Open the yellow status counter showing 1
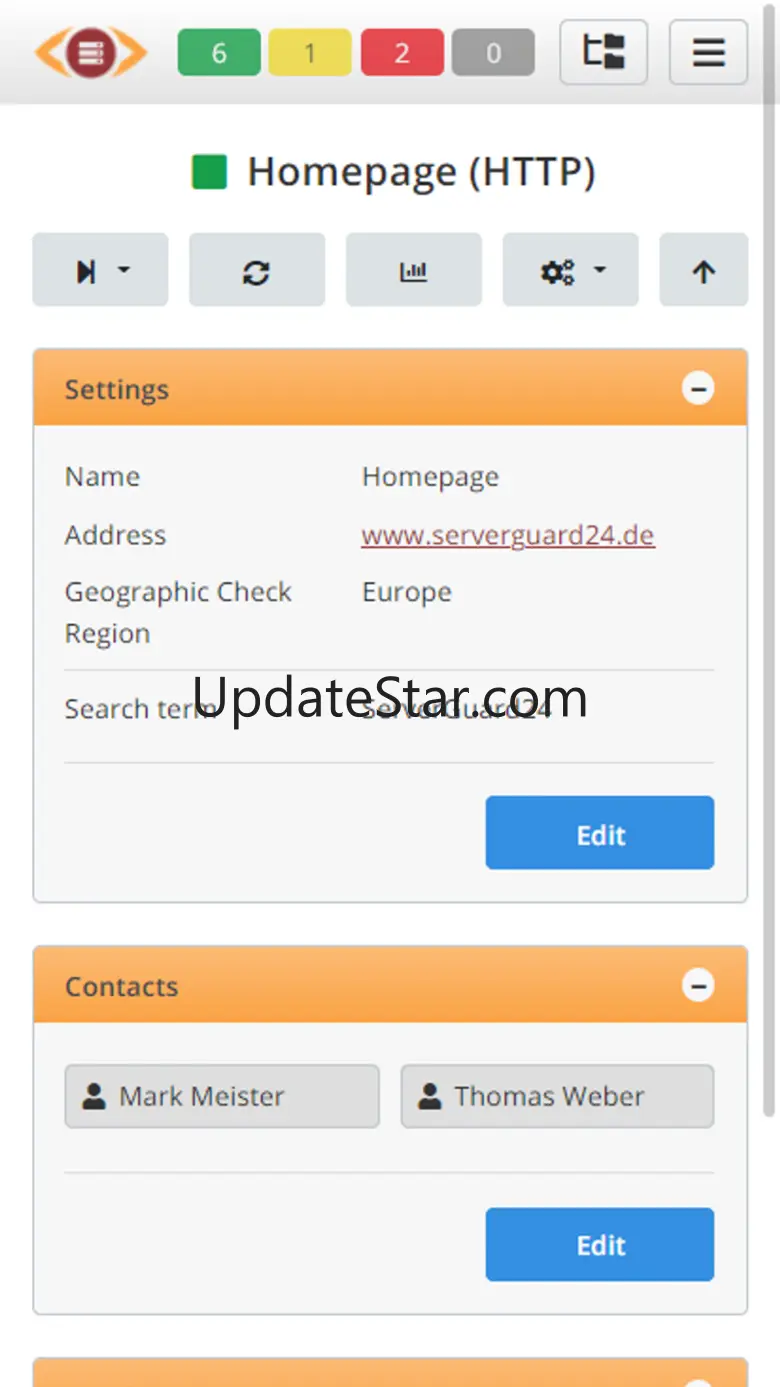The image size is (780, 1387). click(x=310, y=52)
